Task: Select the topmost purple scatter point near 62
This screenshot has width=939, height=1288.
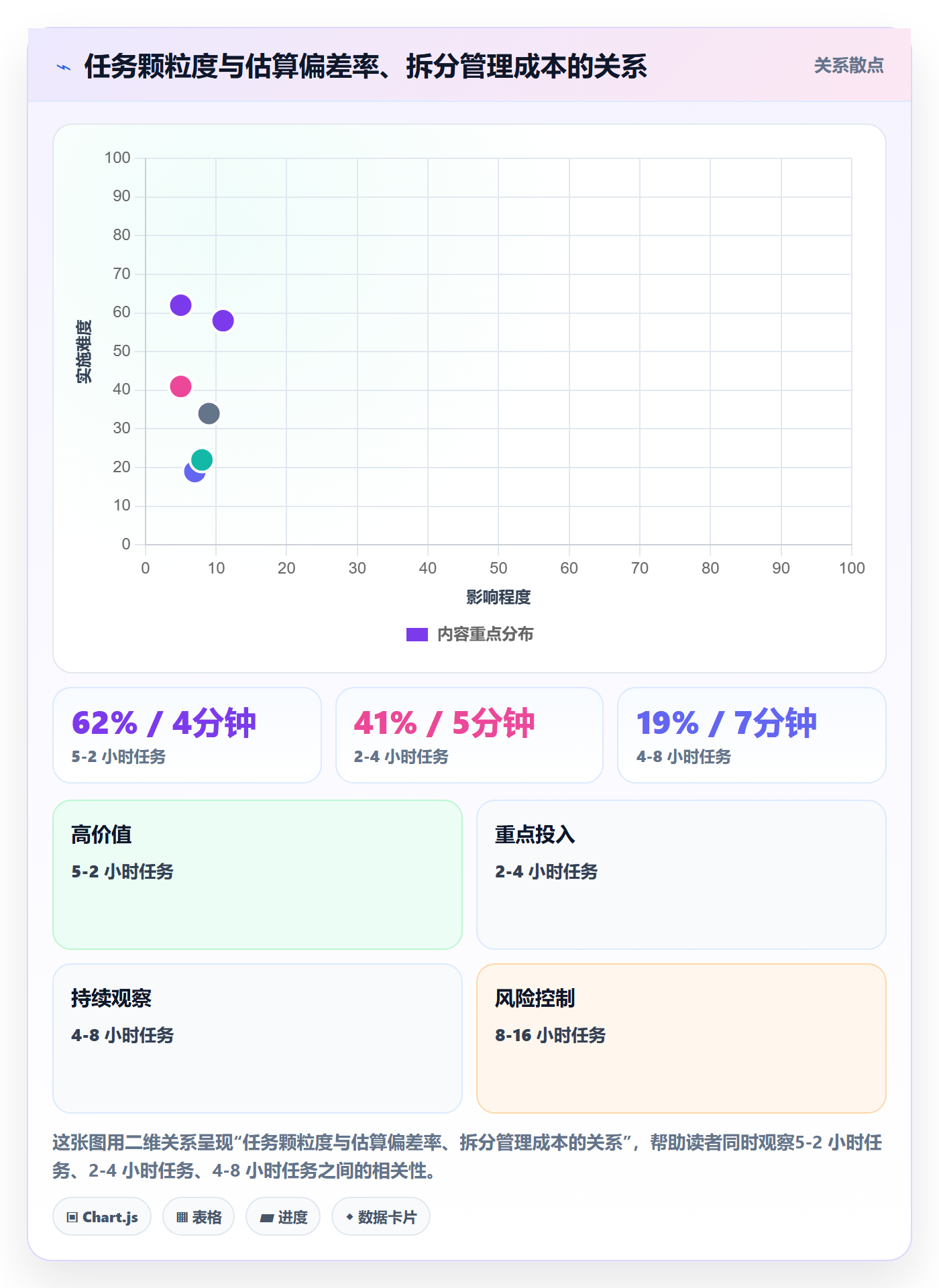Action: point(180,305)
